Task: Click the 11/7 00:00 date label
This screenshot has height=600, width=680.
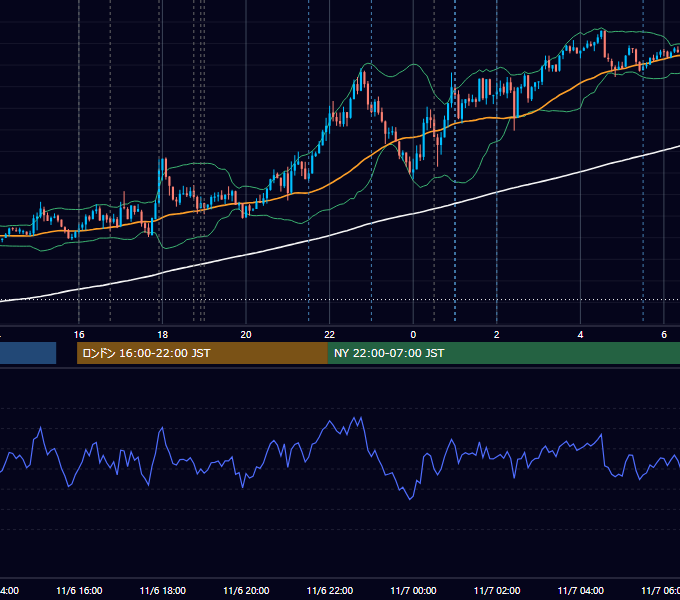Action: (413, 590)
